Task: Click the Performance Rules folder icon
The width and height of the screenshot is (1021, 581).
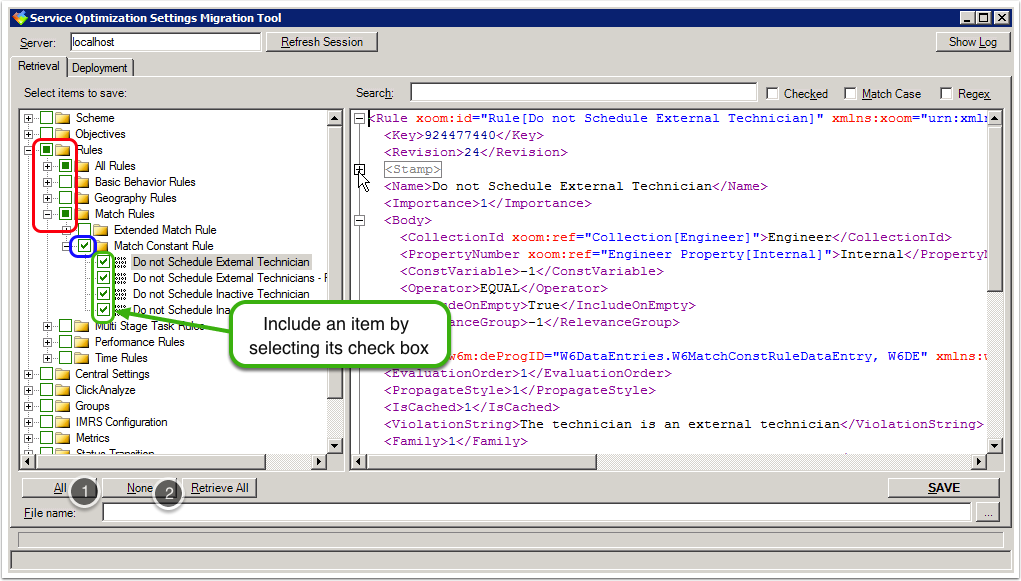Action: pyautogui.click(x=82, y=342)
